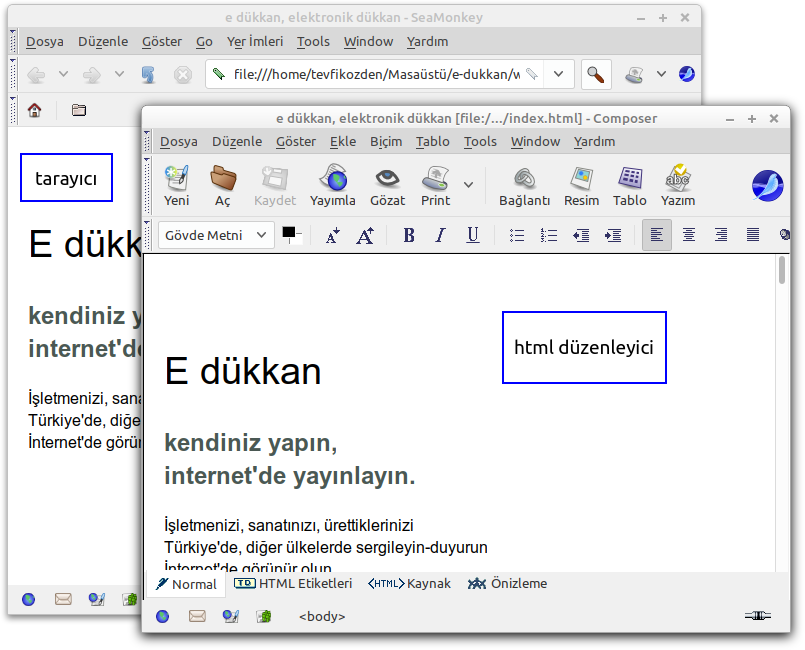The width and height of the screenshot is (805, 650).
Task: Click the browser search magnifier button
Action: coord(595,74)
